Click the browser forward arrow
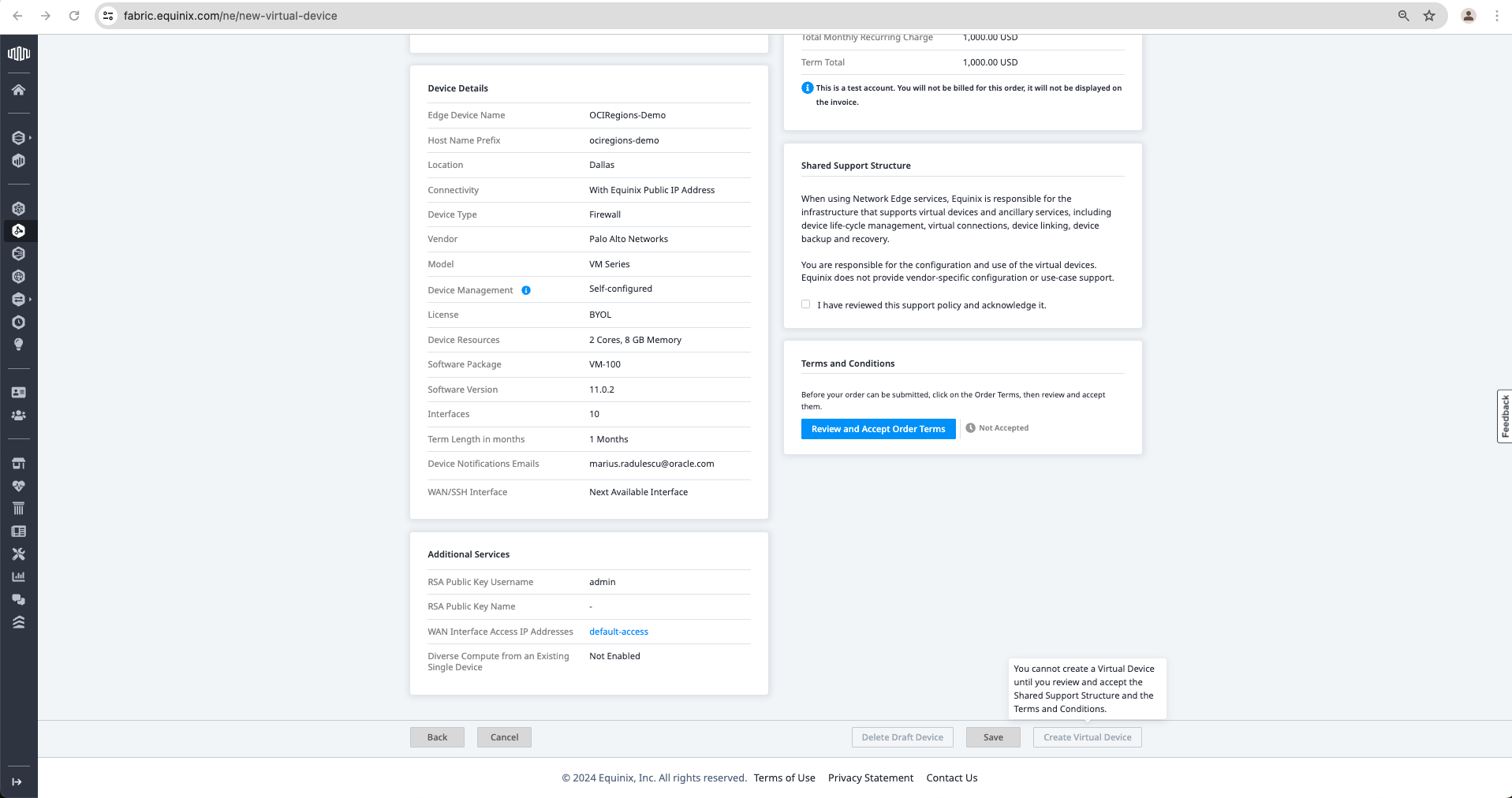Image resolution: width=1512 pixels, height=798 pixels. point(46,16)
